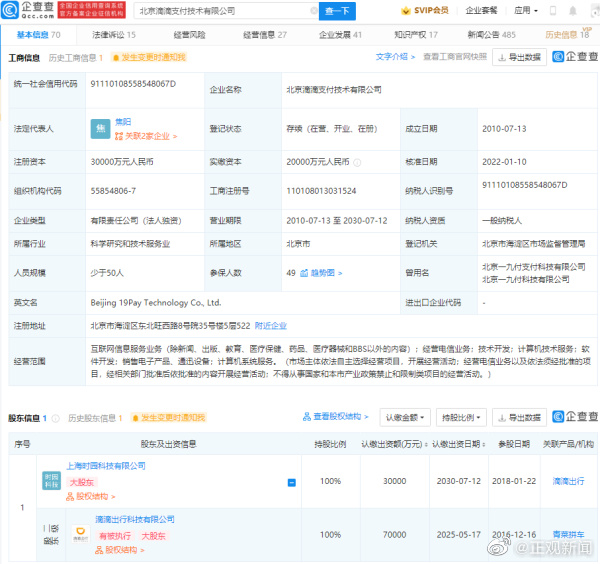This screenshot has height=564, width=600.
Task: Open 查看工商官网快照 link
Action: (455, 57)
